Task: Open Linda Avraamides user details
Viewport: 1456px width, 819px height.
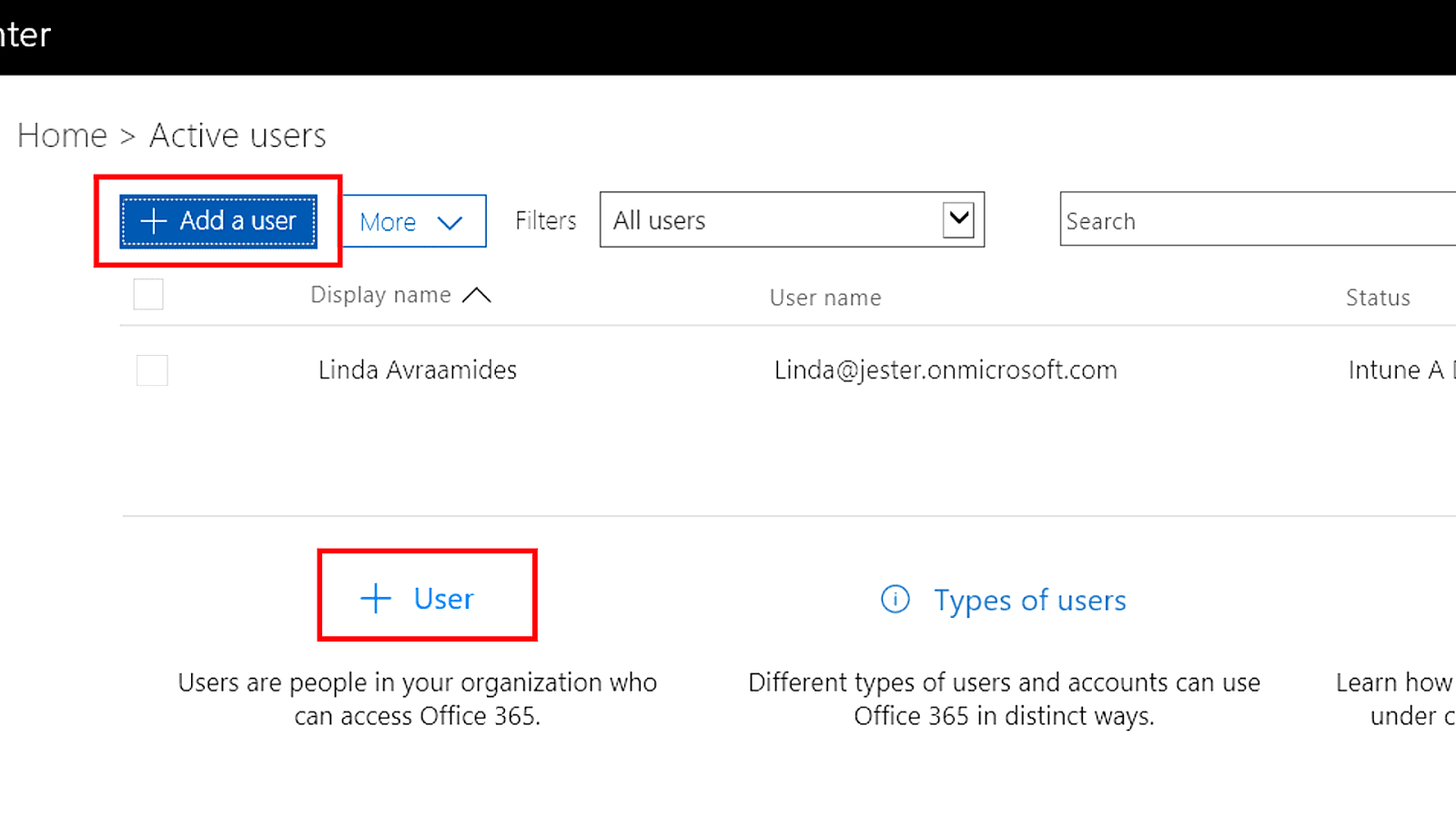Action: click(x=417, y=369)
